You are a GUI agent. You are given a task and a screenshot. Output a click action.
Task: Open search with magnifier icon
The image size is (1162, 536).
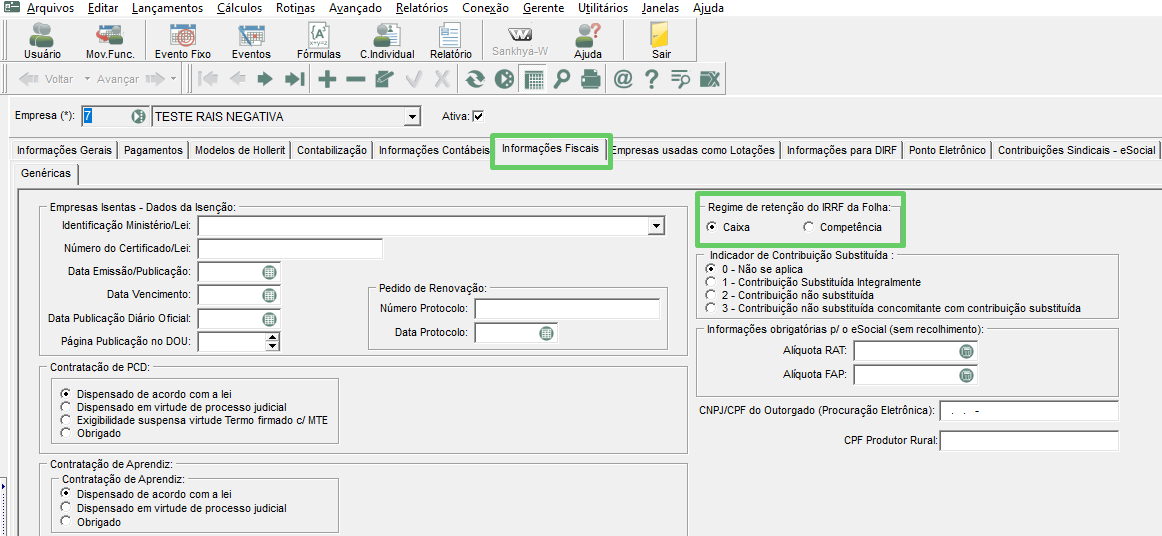pos(562,79)
